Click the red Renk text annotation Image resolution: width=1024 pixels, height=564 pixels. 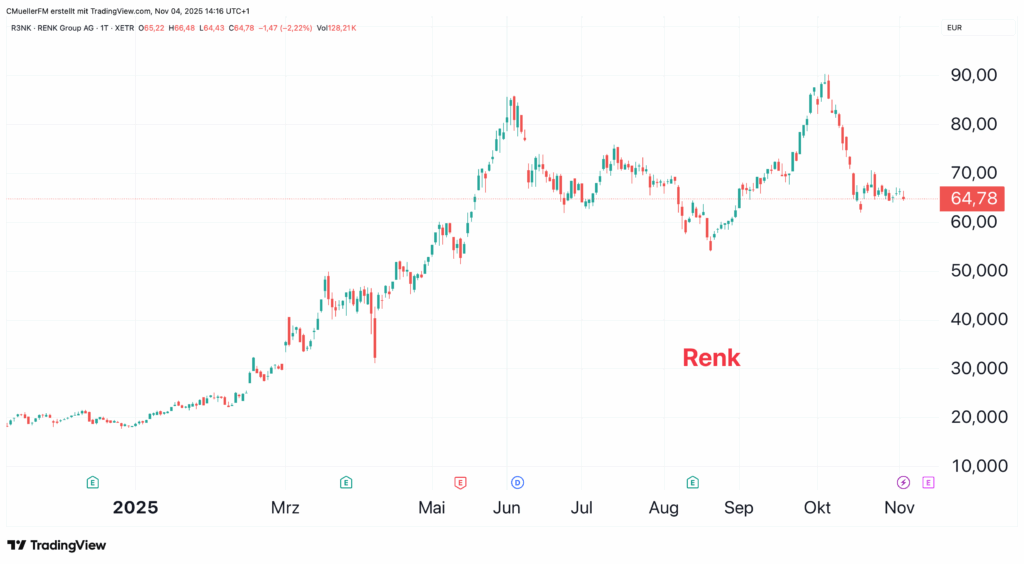[711, 357]
